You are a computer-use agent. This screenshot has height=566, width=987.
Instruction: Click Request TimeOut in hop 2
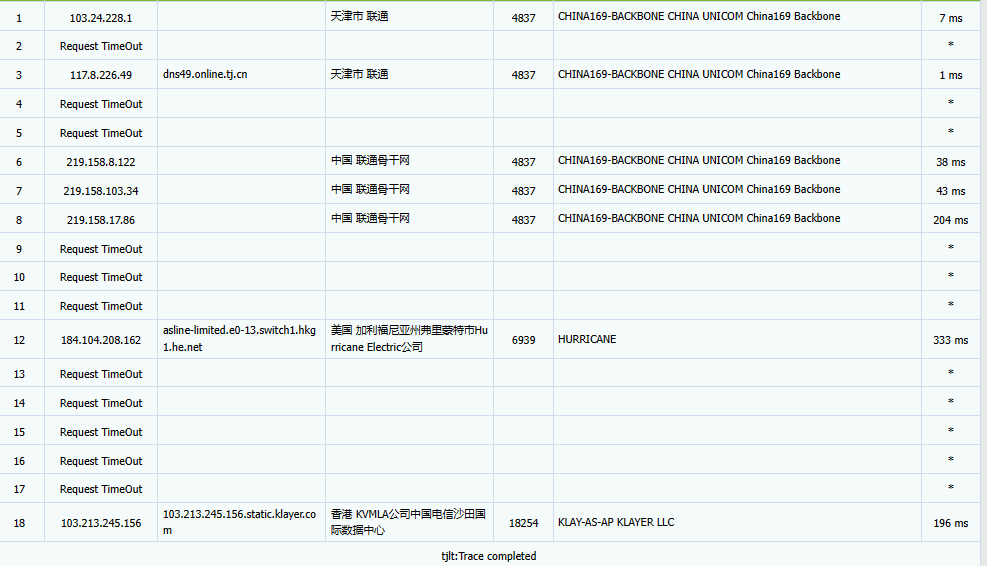101,46
